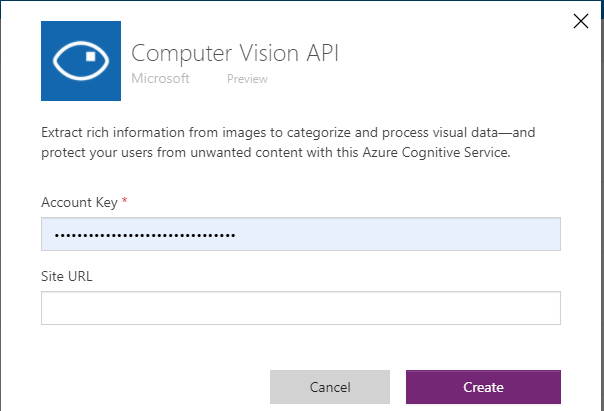Viewport: 604px width, 411px height.
Task: Click the Microsoft publisher label
Action: 161,78
